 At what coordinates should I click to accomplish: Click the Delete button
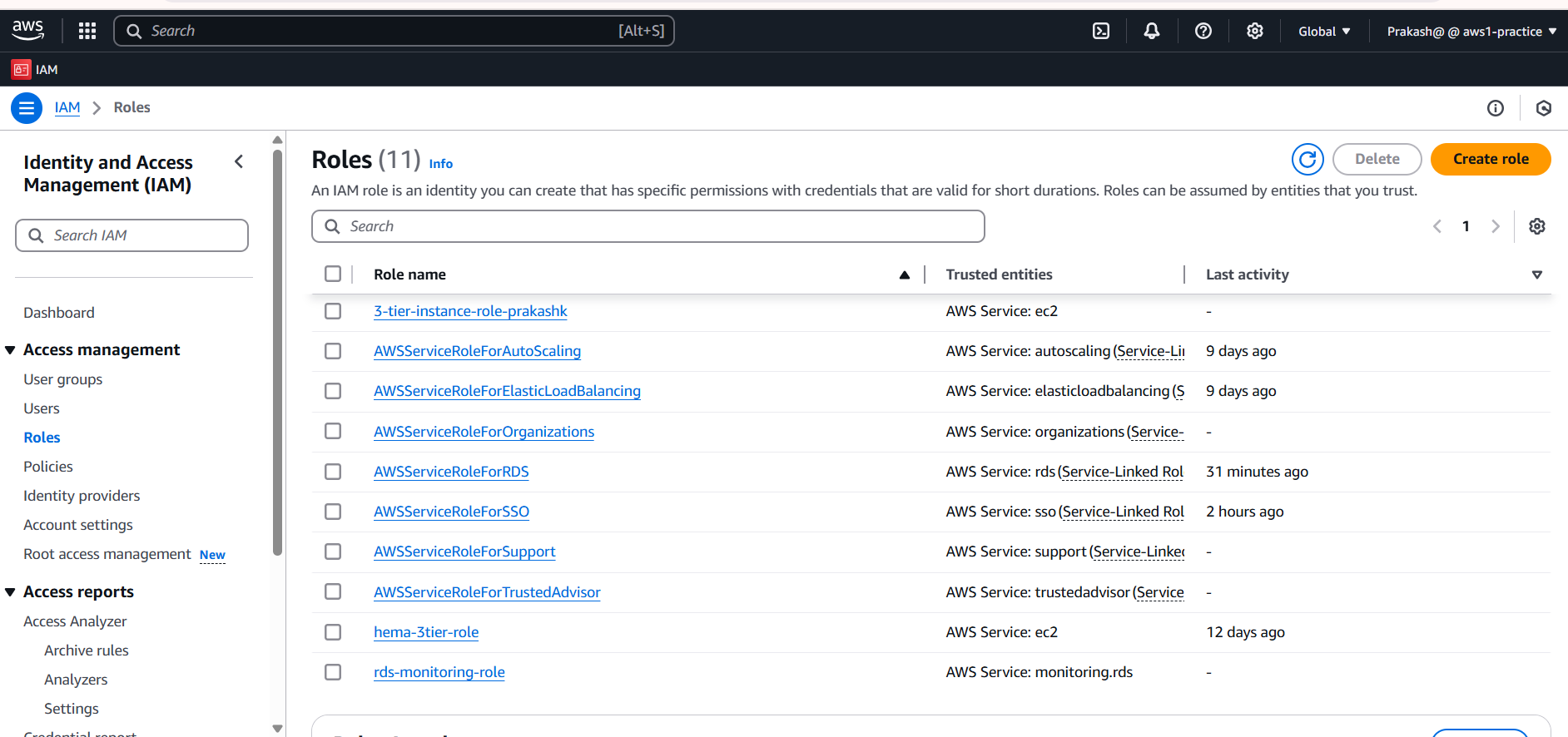(x=1377, y=159)
